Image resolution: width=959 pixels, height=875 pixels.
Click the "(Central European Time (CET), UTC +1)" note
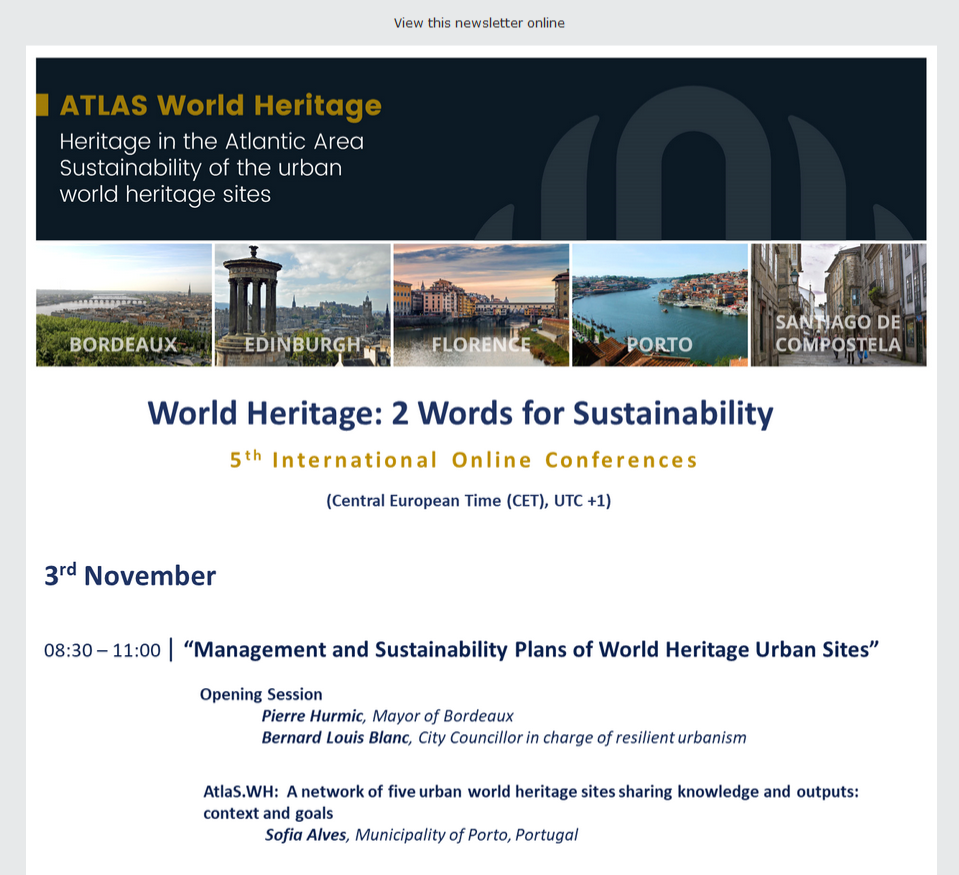468,501
